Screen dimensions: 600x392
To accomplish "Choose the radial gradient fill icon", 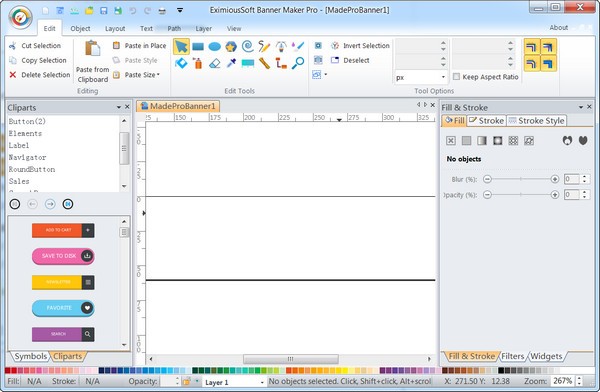I will click(x=497, y=140).
